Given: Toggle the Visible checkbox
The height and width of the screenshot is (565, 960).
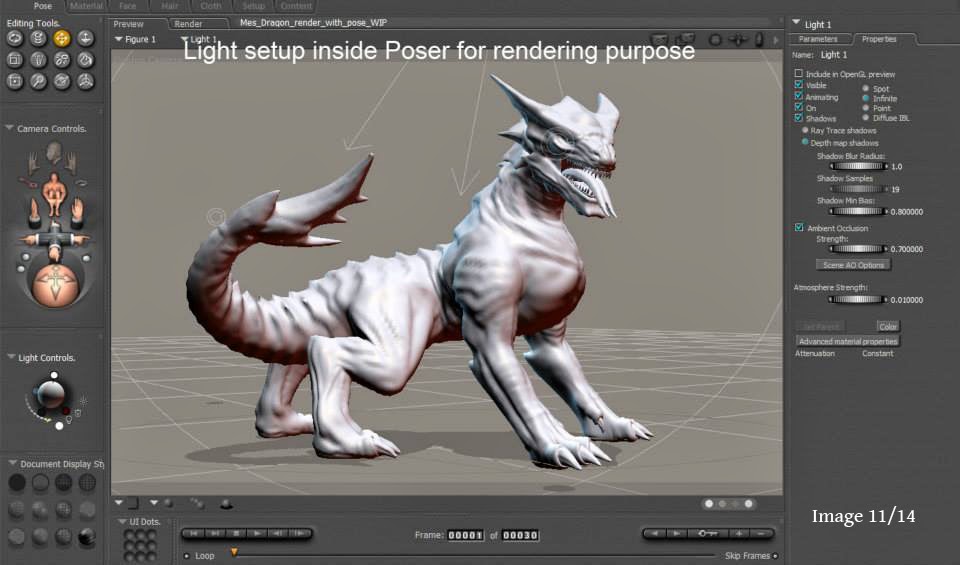Looking at the screenshot, I should (798, 84).
